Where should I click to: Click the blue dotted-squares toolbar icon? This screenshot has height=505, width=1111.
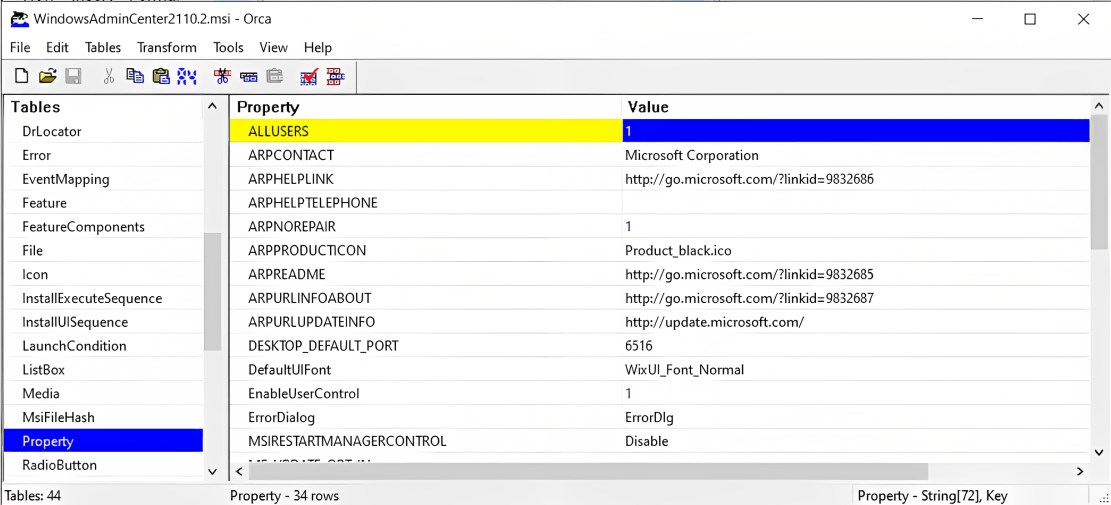click(x=187, y=76)
